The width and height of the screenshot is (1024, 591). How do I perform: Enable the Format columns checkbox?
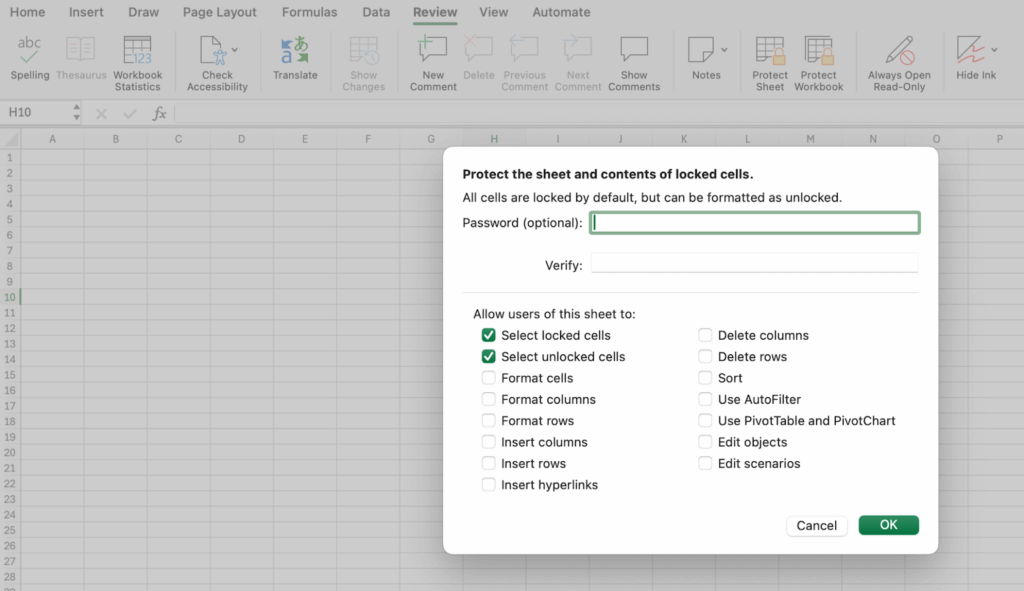coord(488,399)
